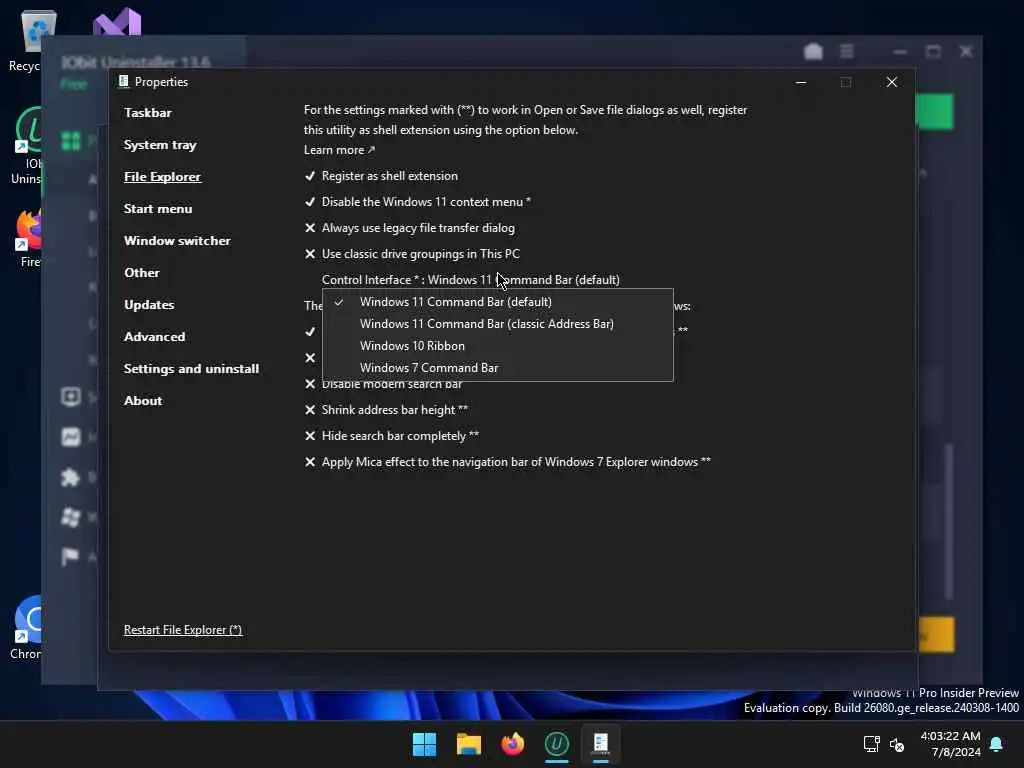Open the notification bell in system tray
Screen dimensions: 1024x768
996,744
